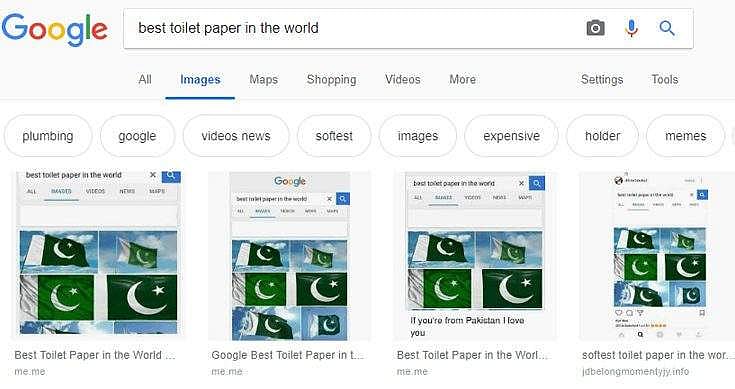Screen dimensions: 735x389
Task: Open search by image camera icon
Action: (595, 28)
